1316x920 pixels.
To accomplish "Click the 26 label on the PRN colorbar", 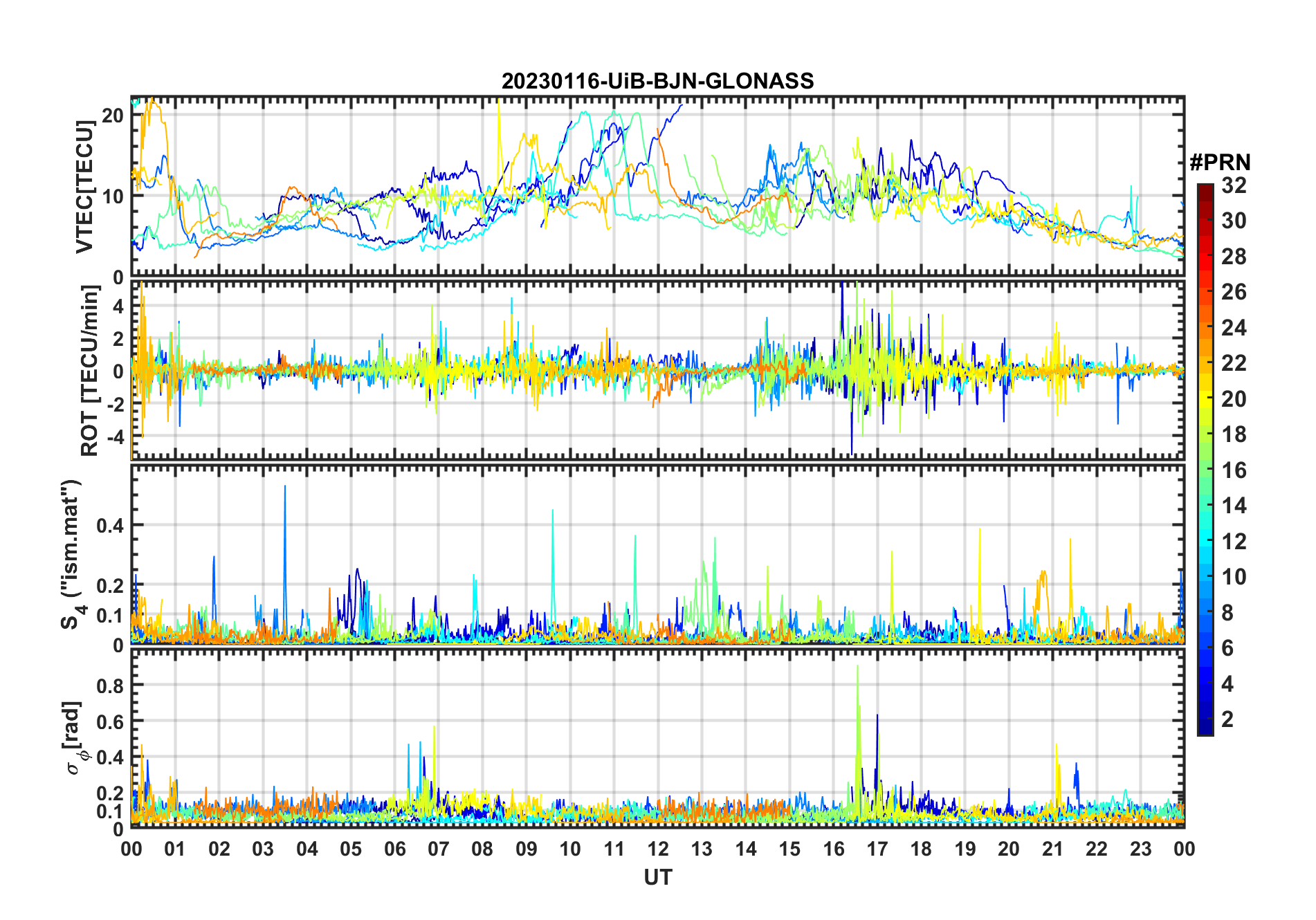I will 1234,292.
